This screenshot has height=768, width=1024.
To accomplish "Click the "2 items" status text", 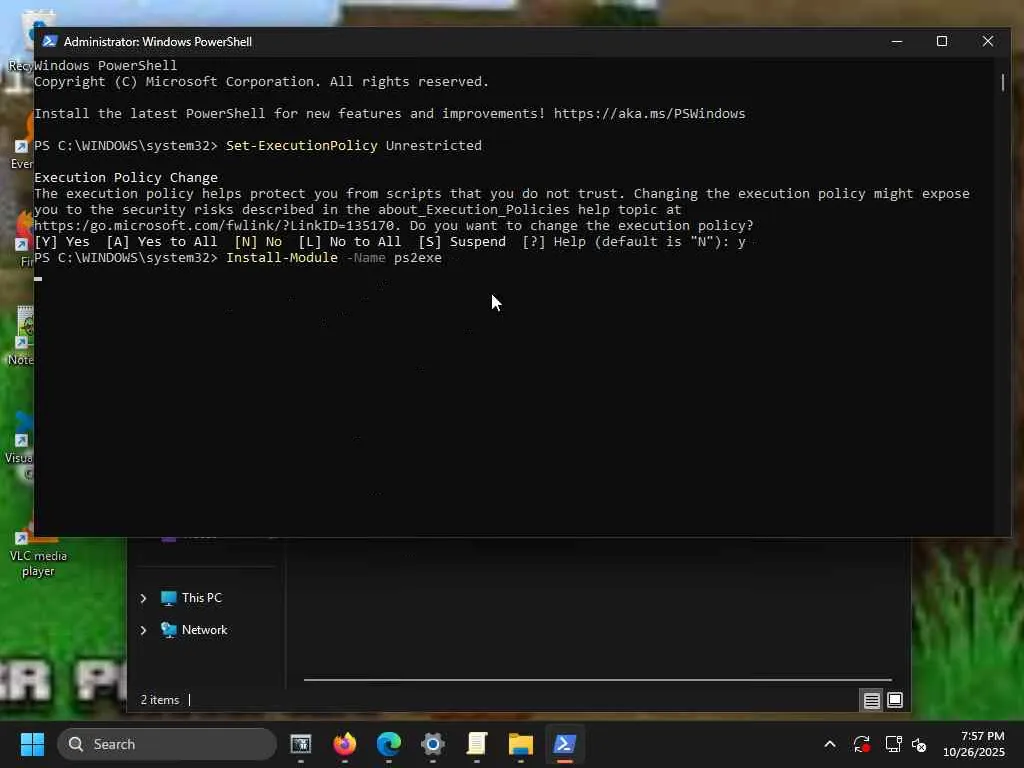I will (159, 699).
